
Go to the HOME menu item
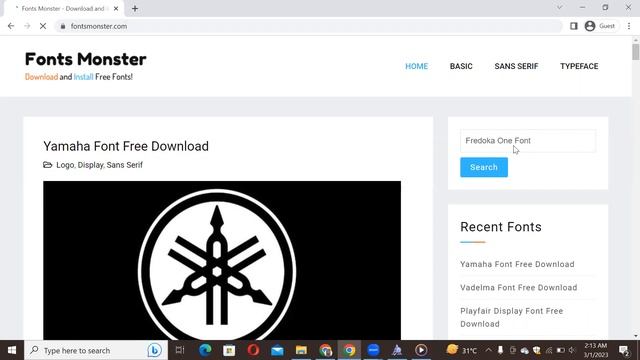point(416,66)
